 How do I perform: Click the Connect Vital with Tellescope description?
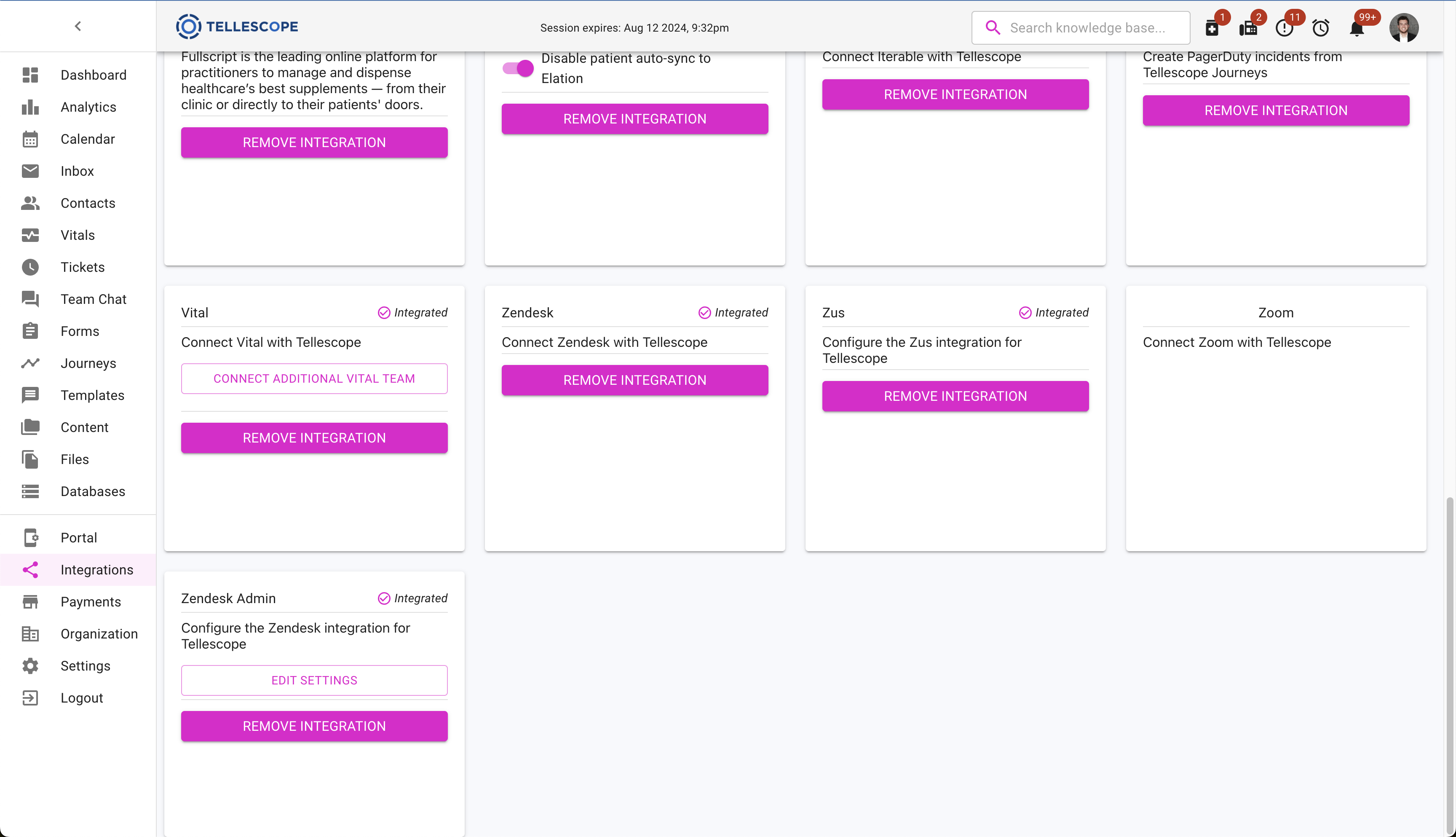click(x=271, y=342)
